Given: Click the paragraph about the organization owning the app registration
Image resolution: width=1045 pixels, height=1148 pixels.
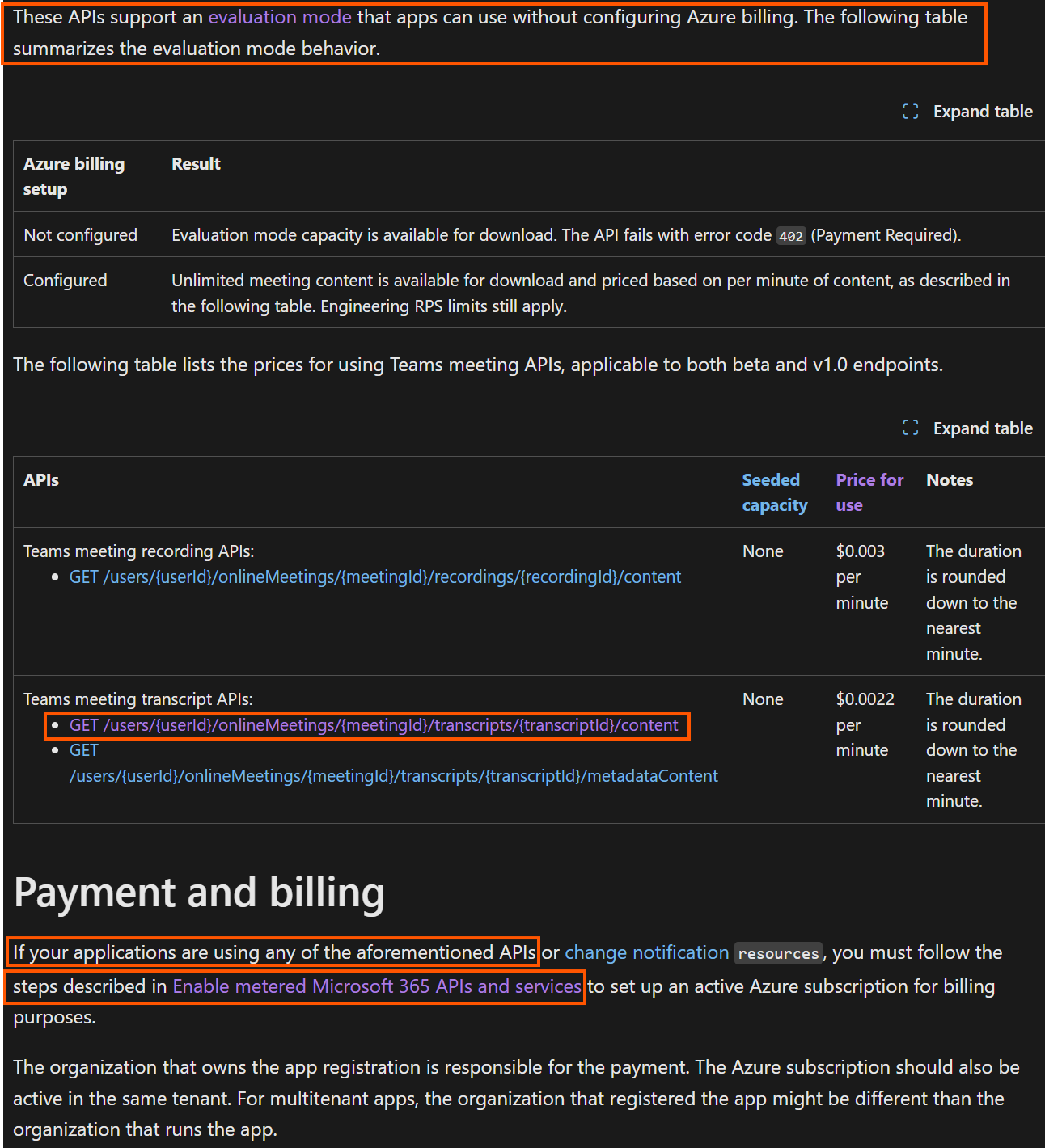Looking at the screenshot, I should coord(516,1099).
